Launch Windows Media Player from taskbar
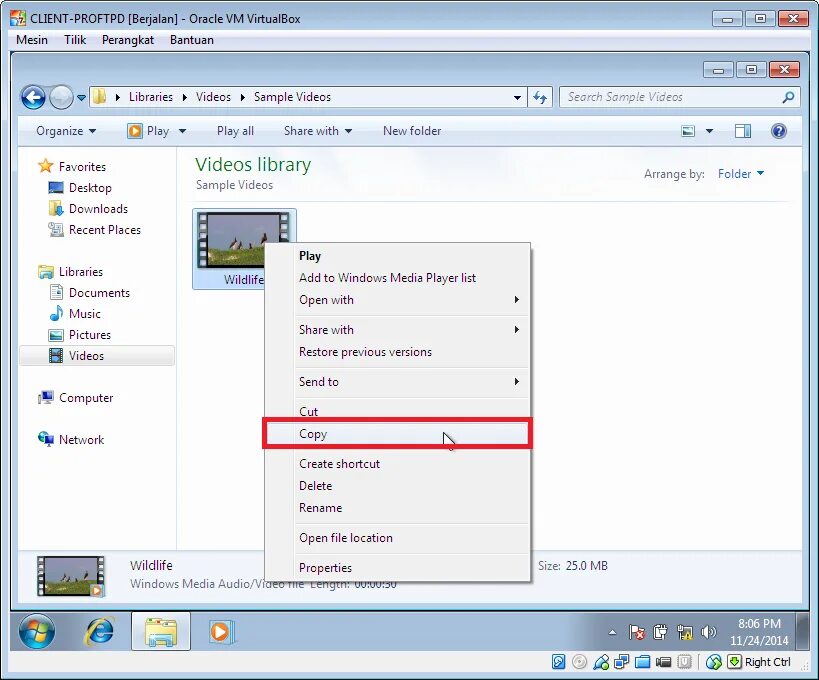 click(x=221, y=631)
